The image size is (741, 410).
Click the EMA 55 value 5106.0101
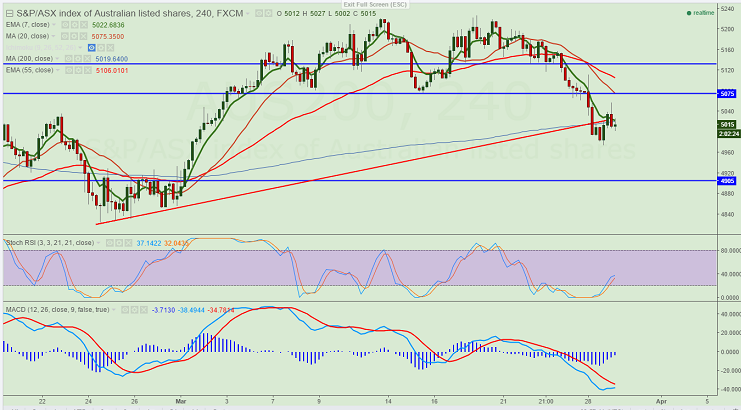click(112, 70)
